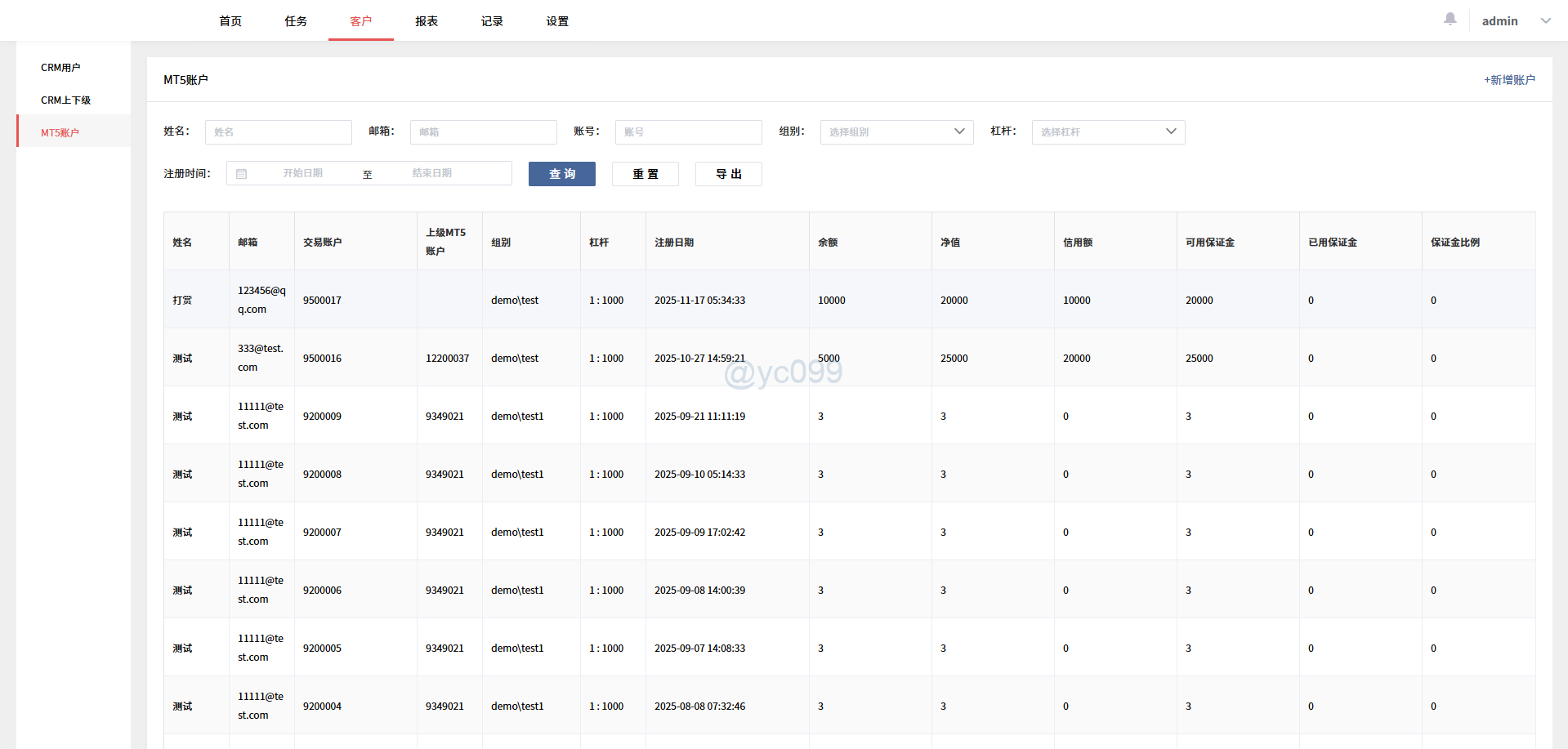Open the notification bell icon
Viewport: 1568px width, 749px height.
click(1450, 19)
